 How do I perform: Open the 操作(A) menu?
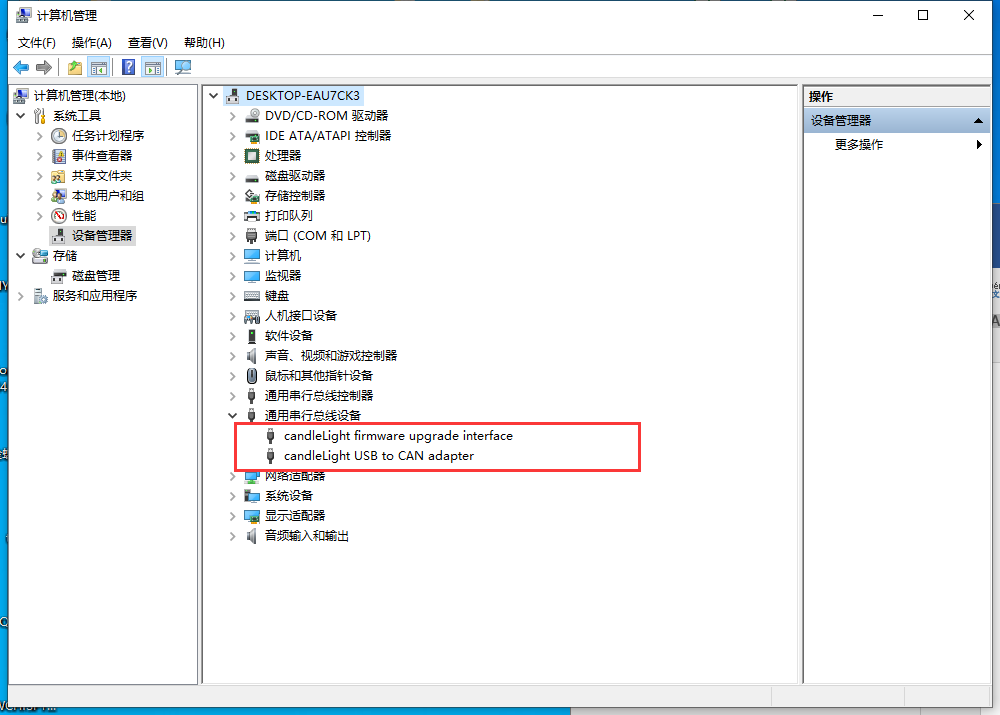pyautogui.click(x=92, y=42)
